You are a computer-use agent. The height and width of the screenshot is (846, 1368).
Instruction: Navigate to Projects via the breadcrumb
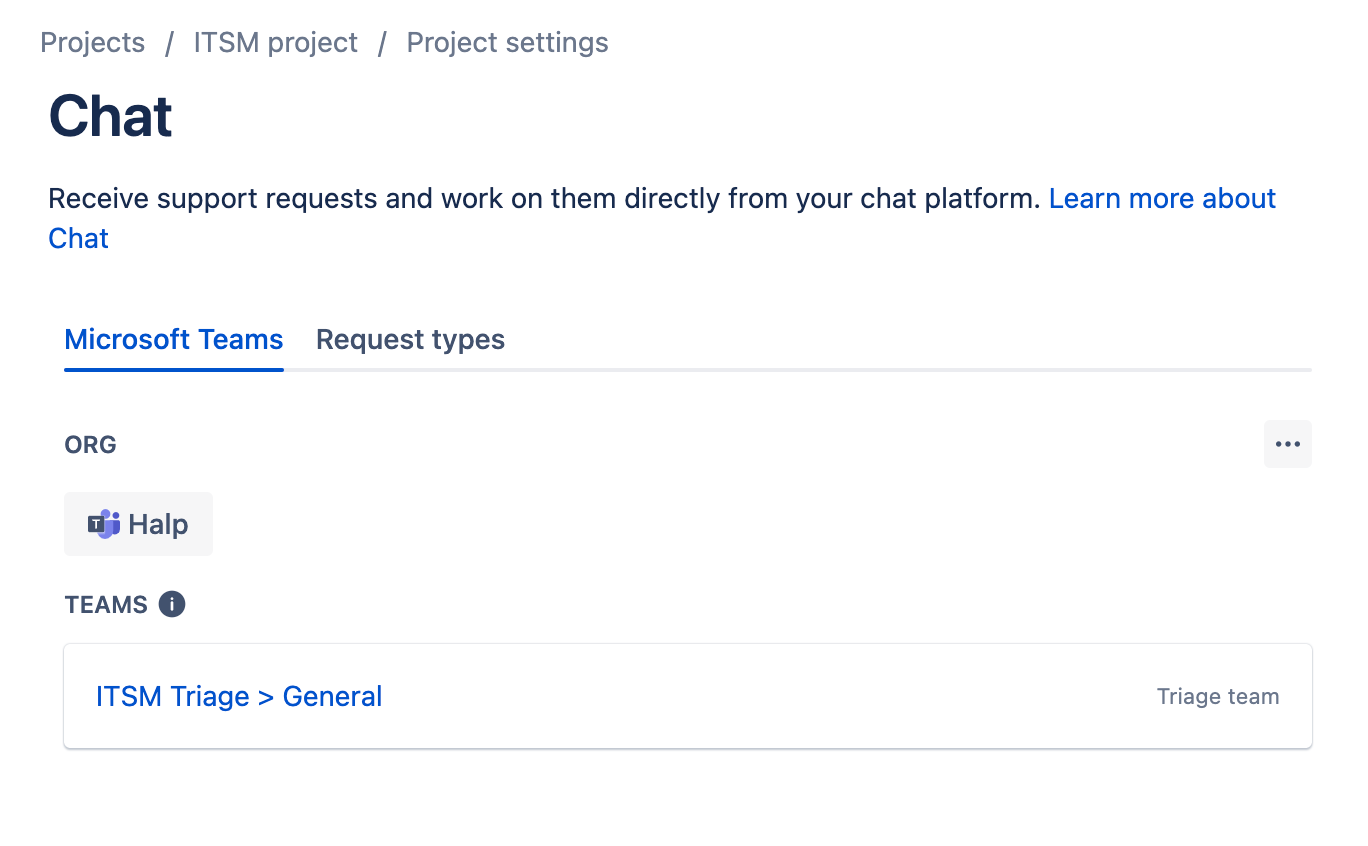coord(92,42)
